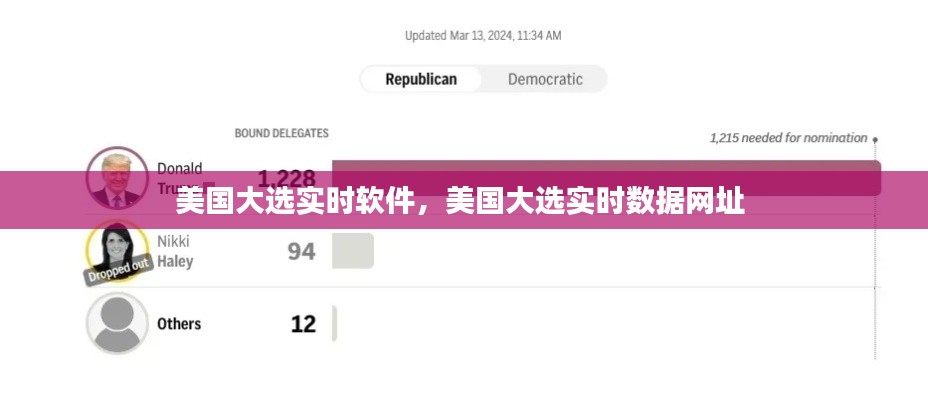This screenshot has width=928, height=400.
Task: Click the Others delegate count 12
Action: tap(303, 324)
